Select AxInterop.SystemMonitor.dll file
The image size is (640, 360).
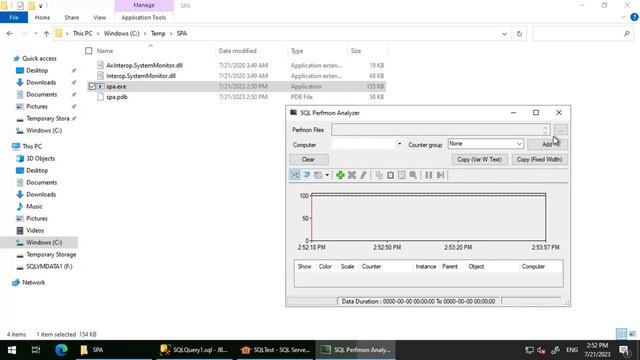pyautogui.click(x=144, y=65)
